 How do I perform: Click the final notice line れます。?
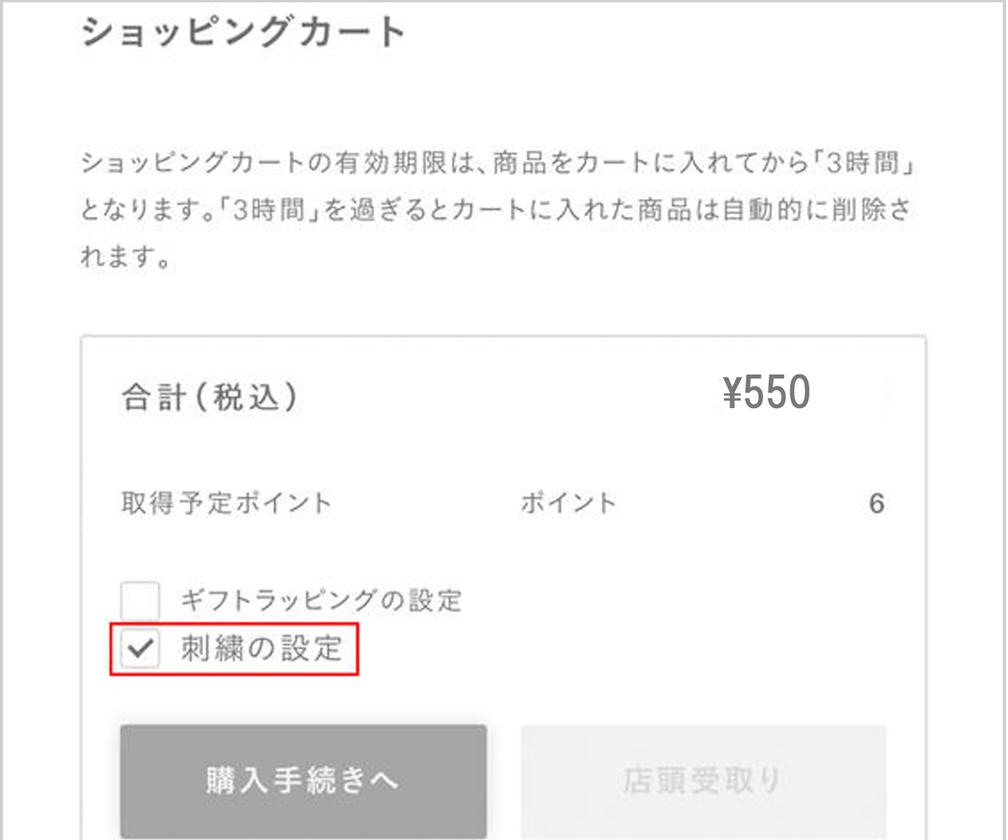coord(126,256)
